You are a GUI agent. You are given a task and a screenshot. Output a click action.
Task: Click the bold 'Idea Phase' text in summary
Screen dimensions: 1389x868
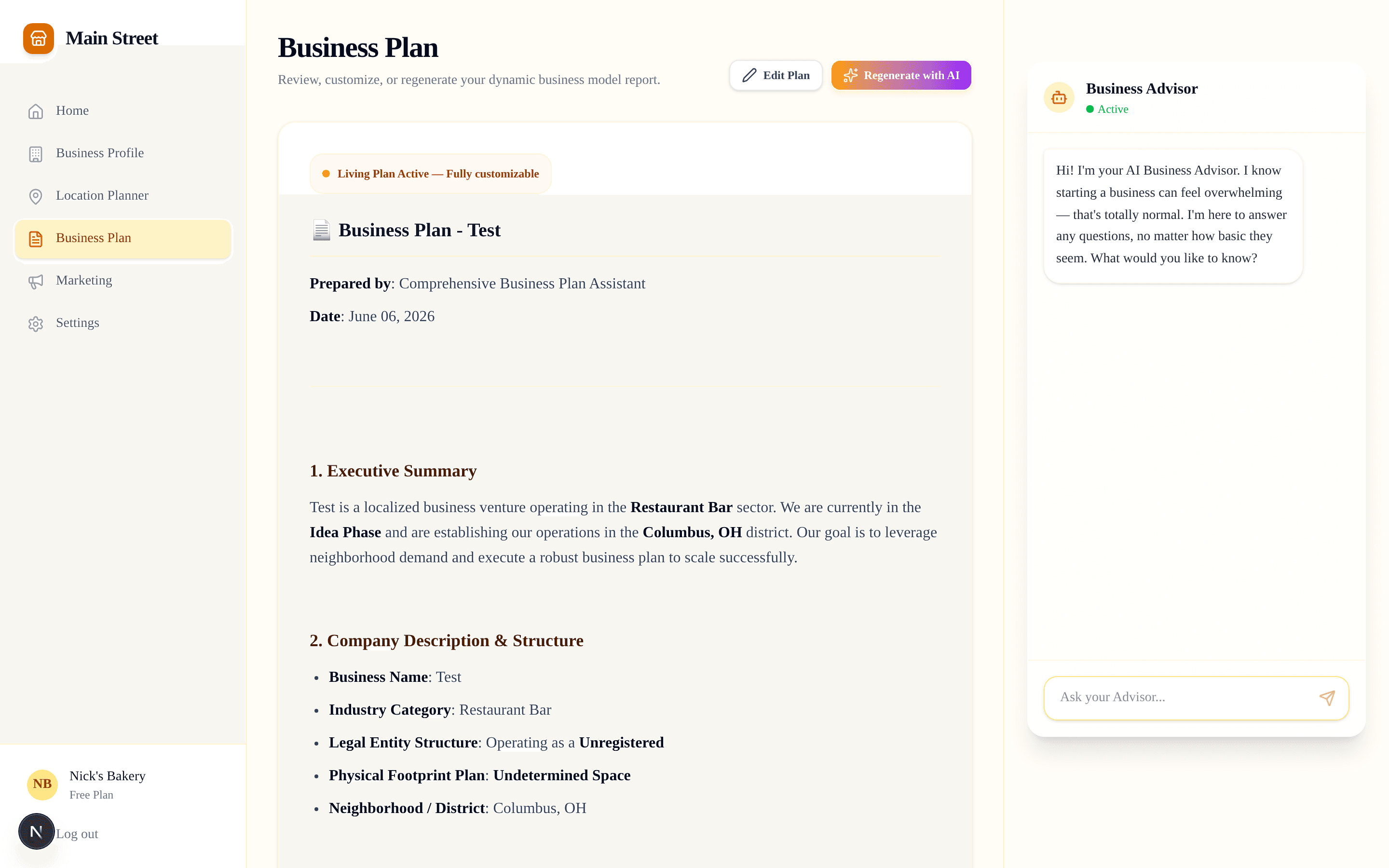coord(345,533)
